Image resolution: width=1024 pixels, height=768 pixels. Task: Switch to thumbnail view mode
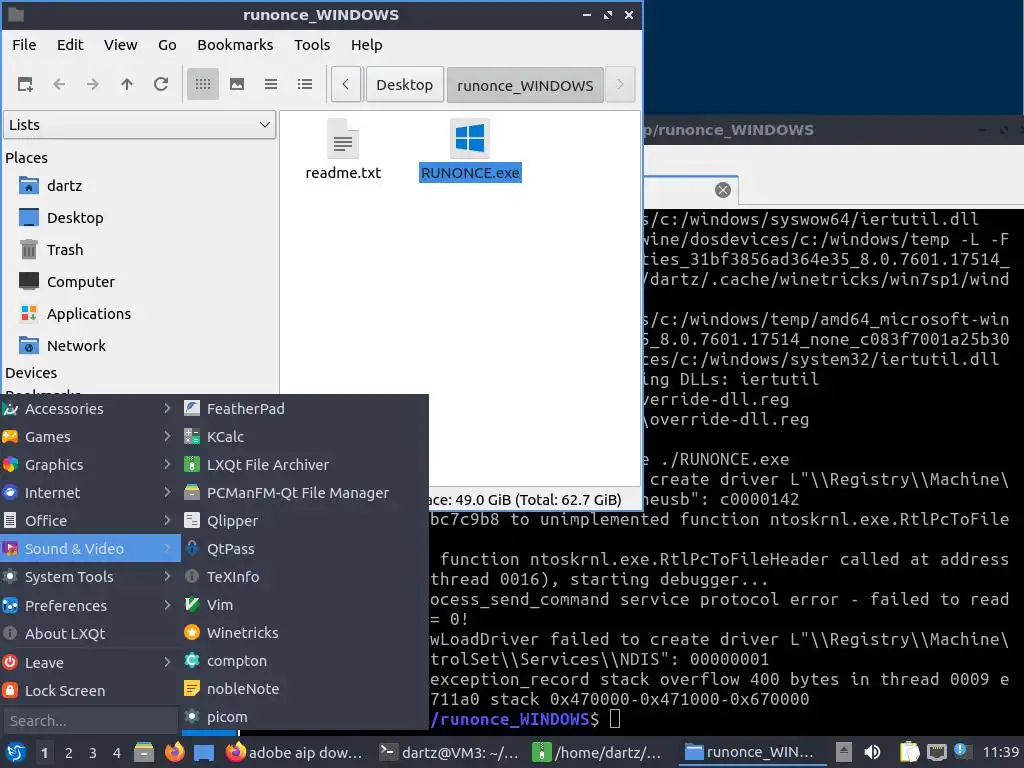[236, 84]
